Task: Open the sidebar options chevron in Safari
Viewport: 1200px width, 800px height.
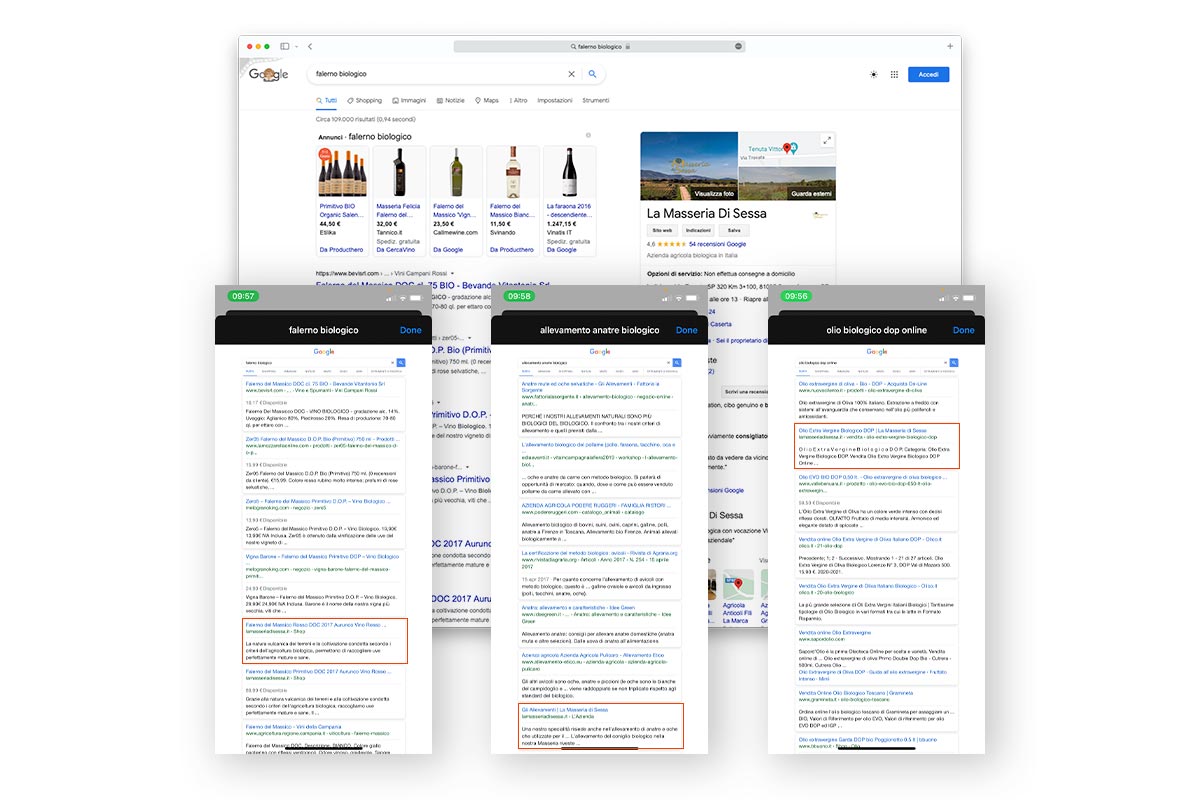Action: [x=296, y=46]
